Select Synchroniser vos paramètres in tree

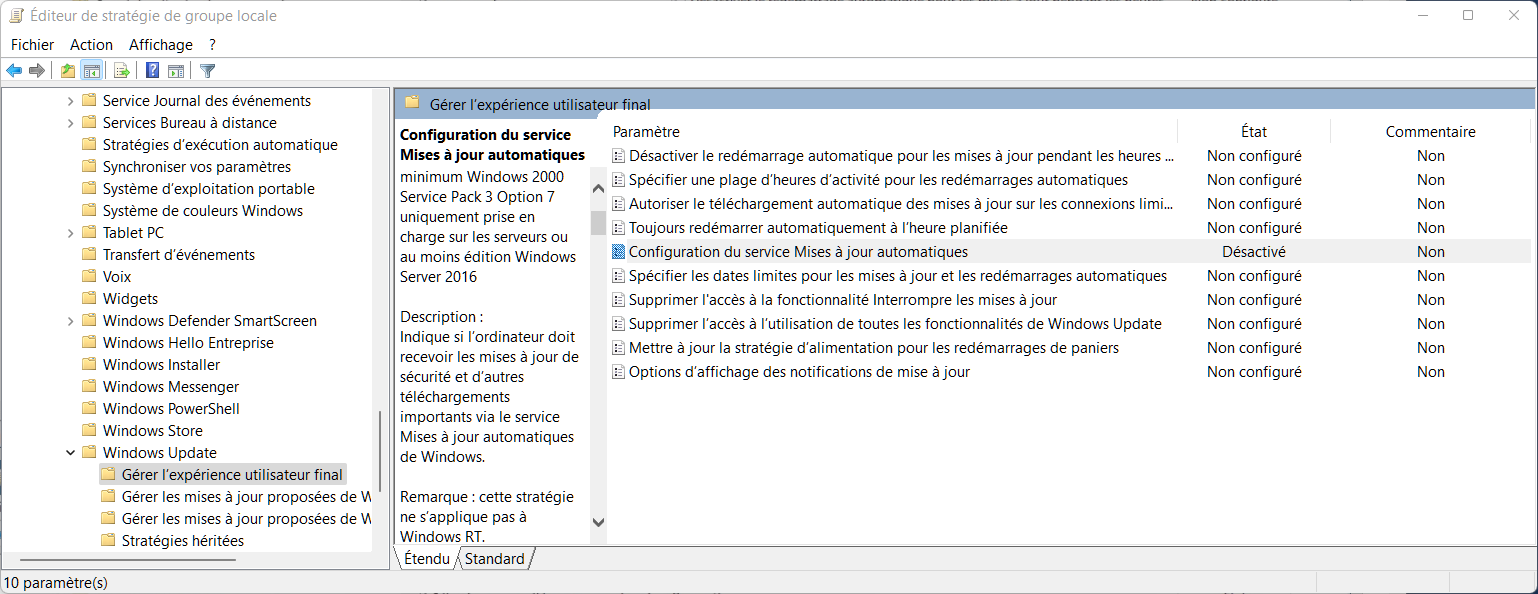click(x=197, y=166)
